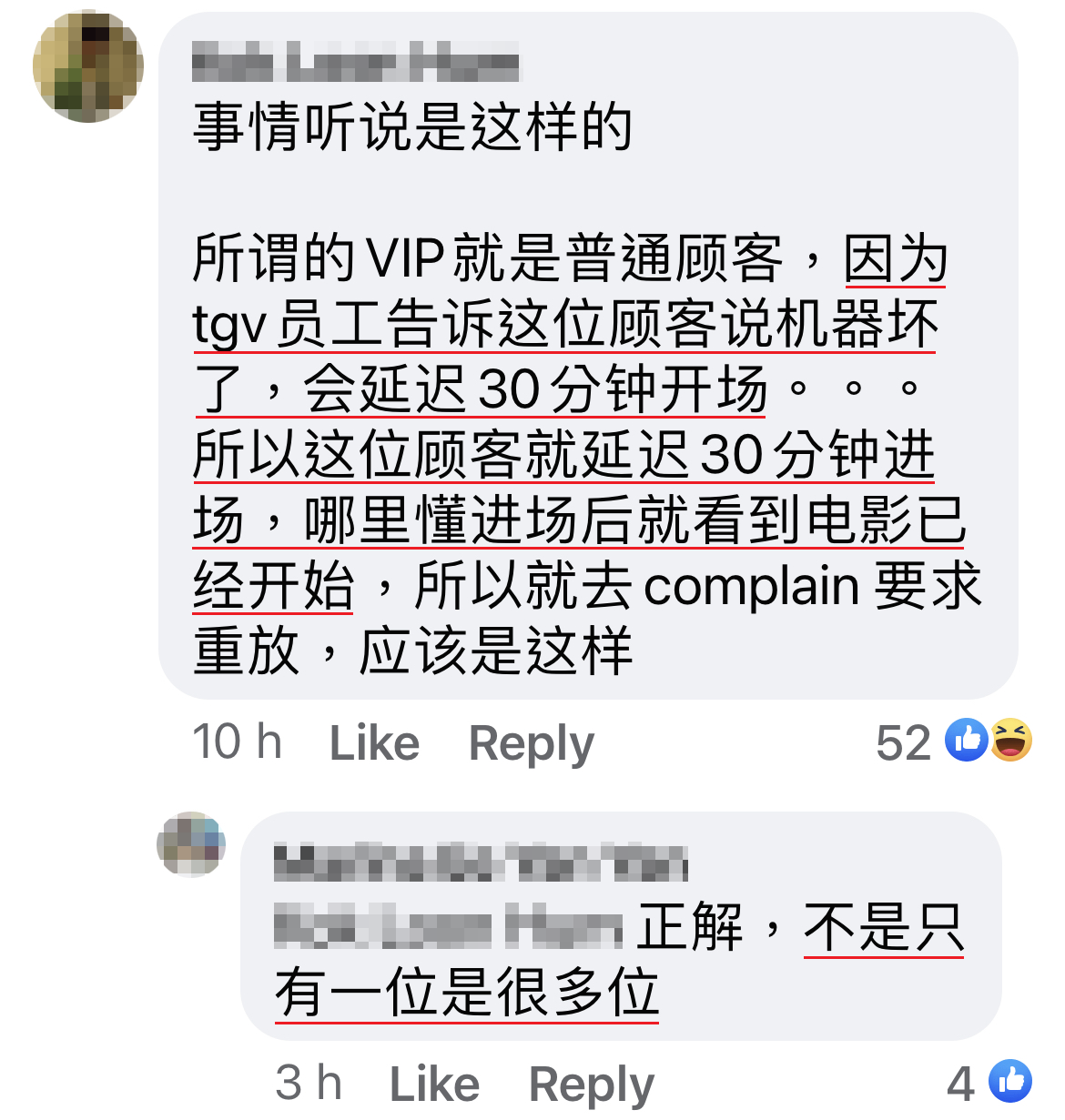Click the blue thumbs-up reaction beside 4
The width and height of the screenshot is (1065, 1120).
pyautogui.click(x=1010, y=1081)
